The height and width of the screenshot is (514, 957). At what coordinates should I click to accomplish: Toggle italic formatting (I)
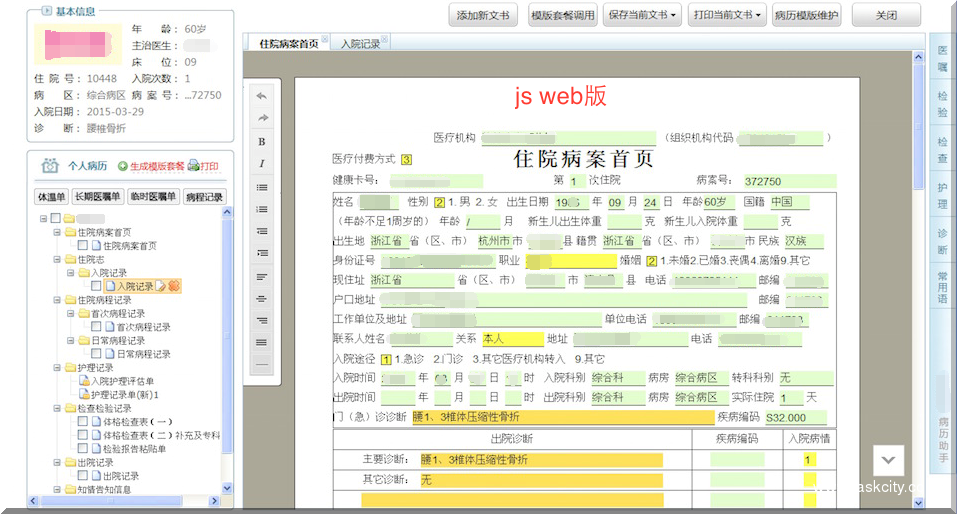(262, 164)
